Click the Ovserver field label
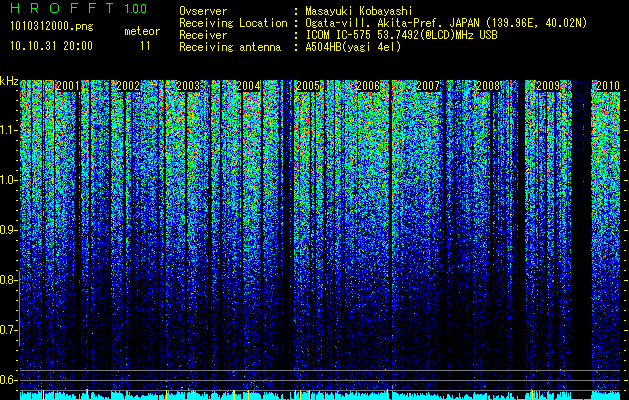The width and height of the screenshot is (629, 400). click(203, 11)
